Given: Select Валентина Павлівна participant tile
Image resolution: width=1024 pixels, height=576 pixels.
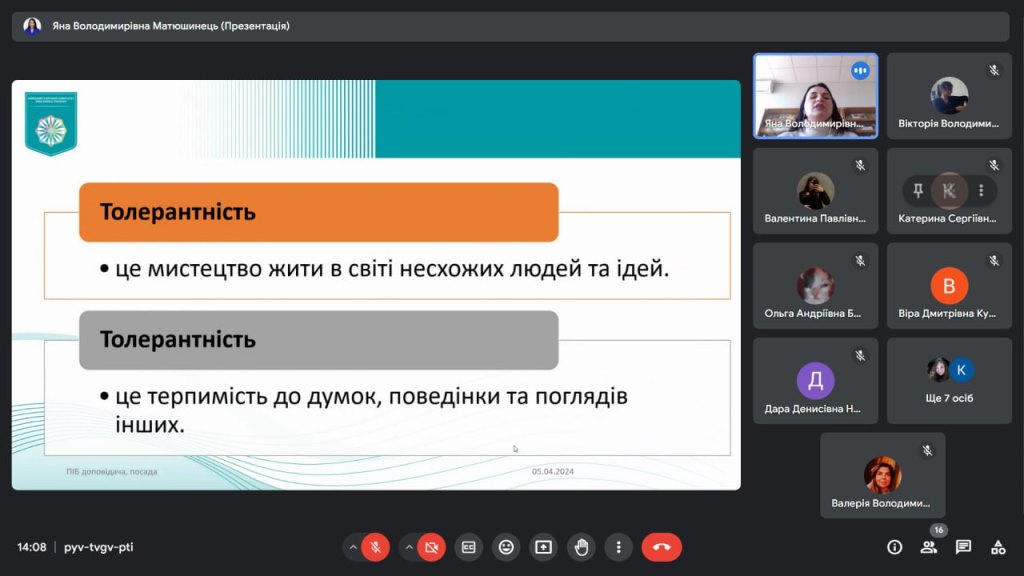Looking at the screenshot, I should [816, 191].
